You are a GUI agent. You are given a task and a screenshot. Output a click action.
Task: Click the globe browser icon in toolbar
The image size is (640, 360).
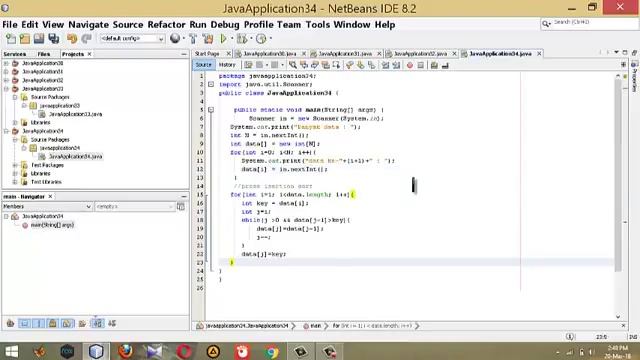pyautogui.click(x=175, y=38)
